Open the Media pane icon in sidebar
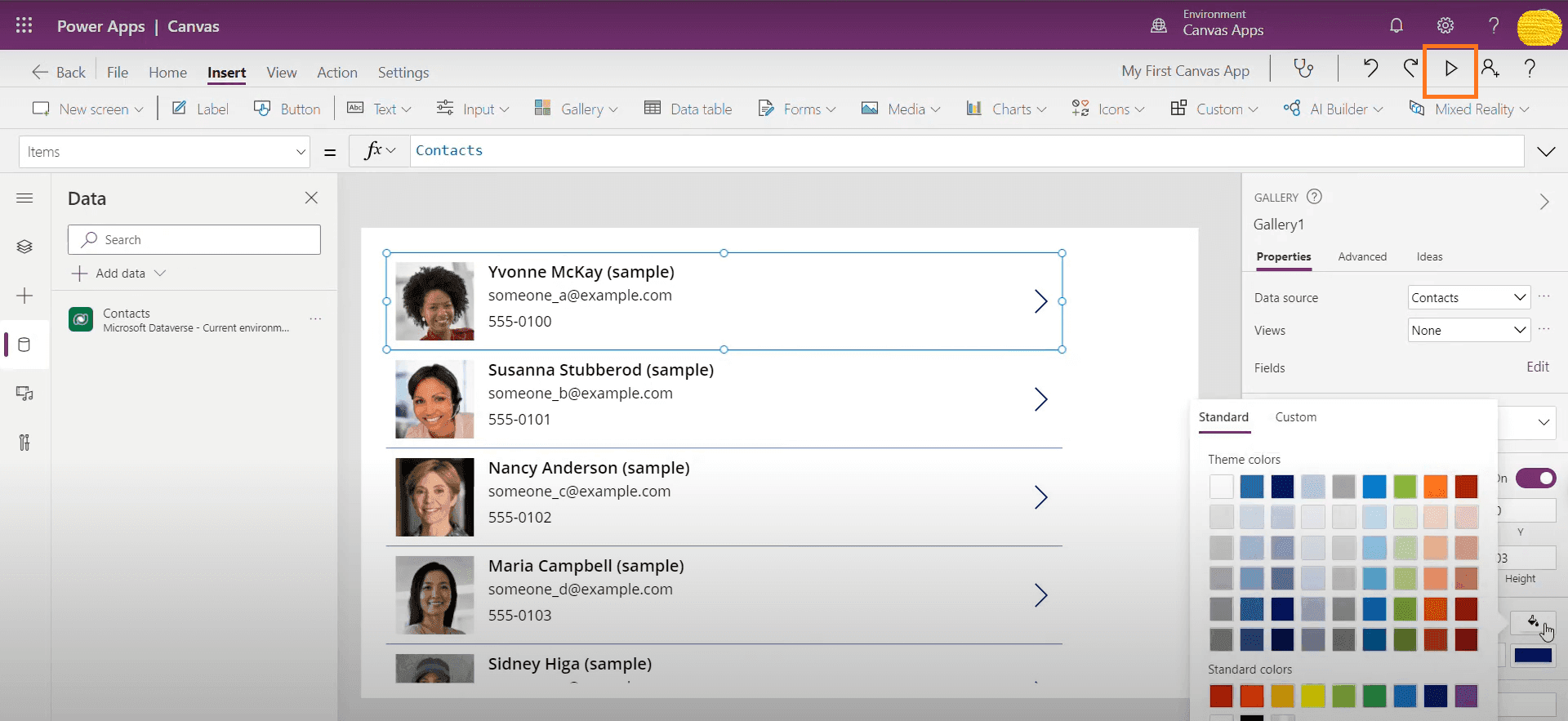The width and height of the screenshot is (1568, 721). (24, 394)
